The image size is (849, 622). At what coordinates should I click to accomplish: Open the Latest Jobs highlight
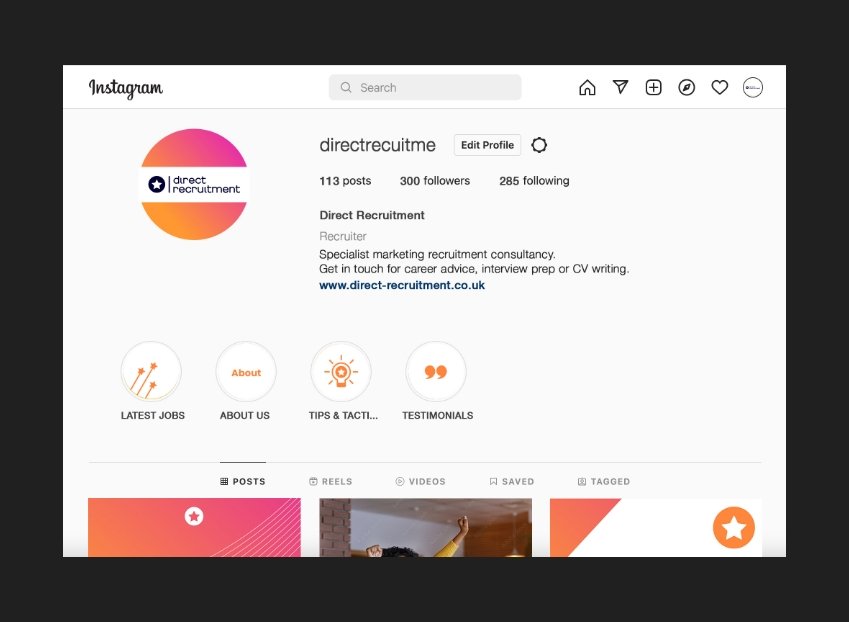151,371
